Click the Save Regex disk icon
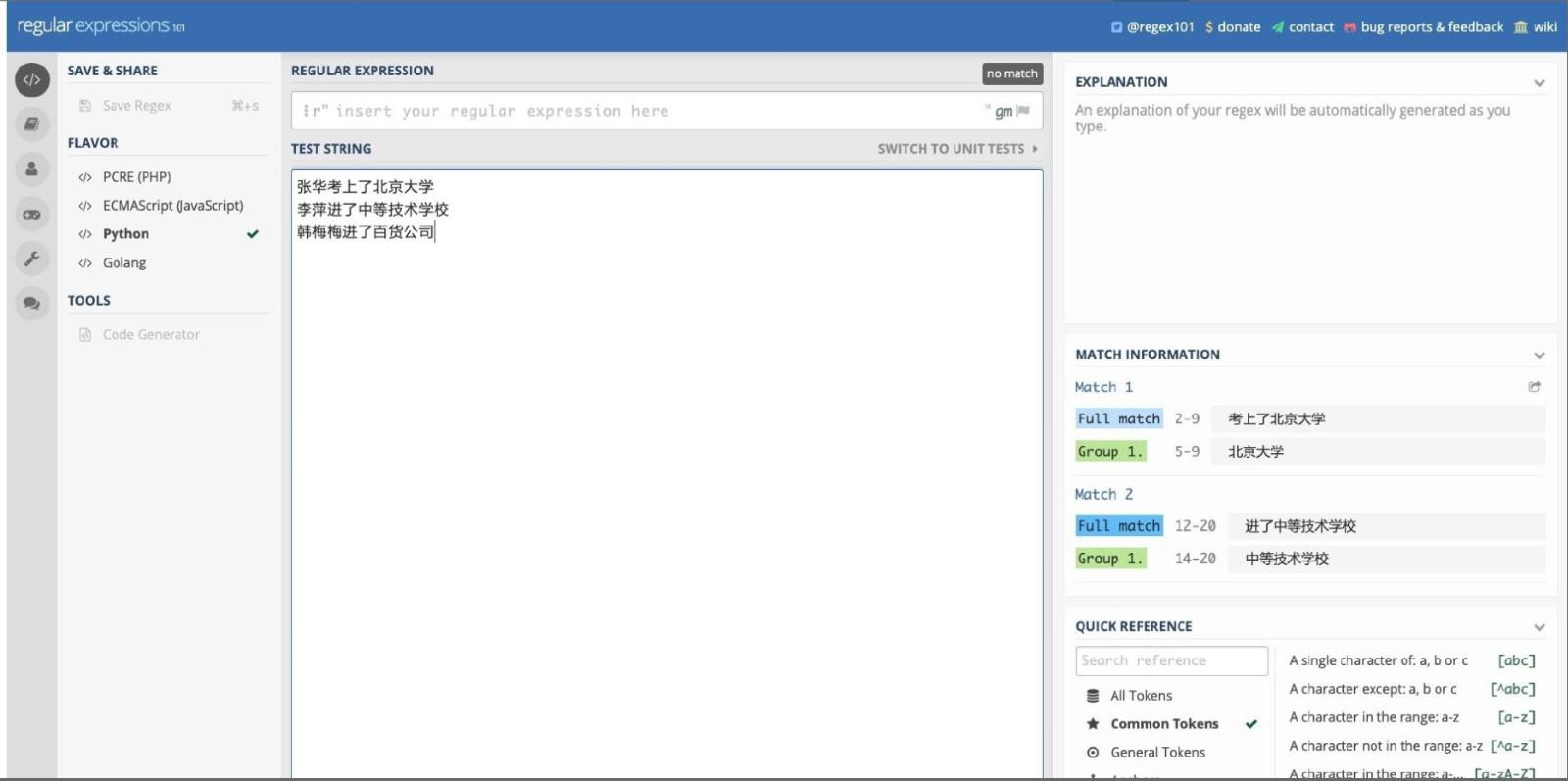 pyautogui.click(x=85, y=106)
